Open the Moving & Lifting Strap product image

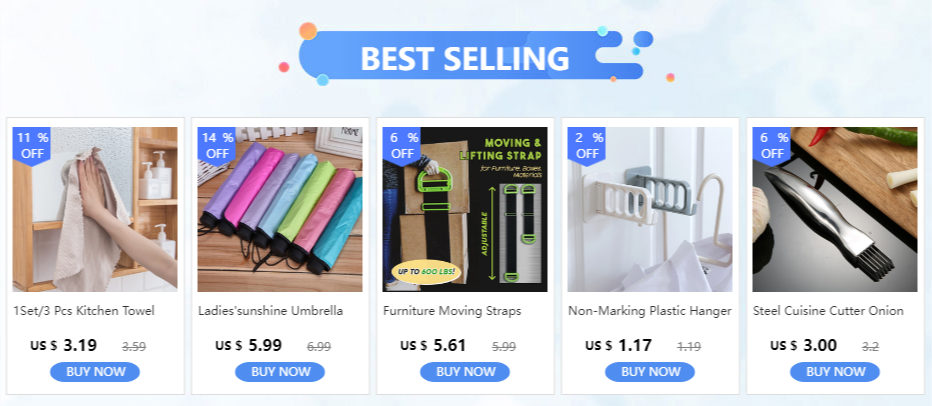pos(465,209)
